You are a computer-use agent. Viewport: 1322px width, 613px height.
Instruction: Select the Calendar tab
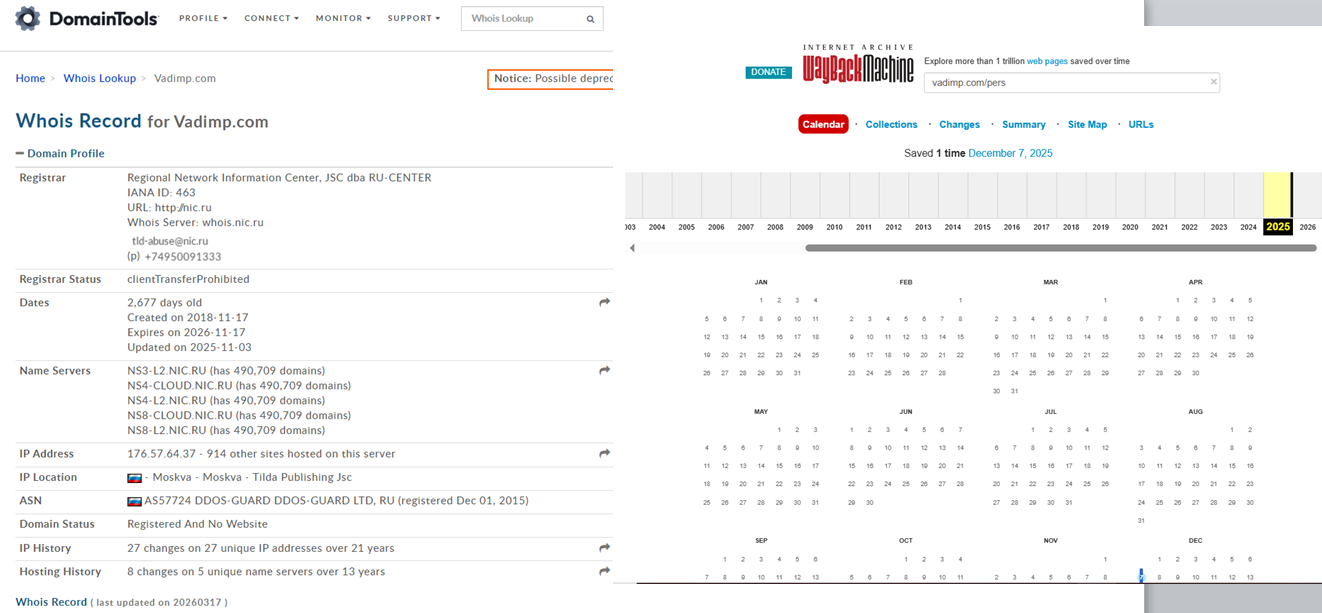[x=824, y=124]
